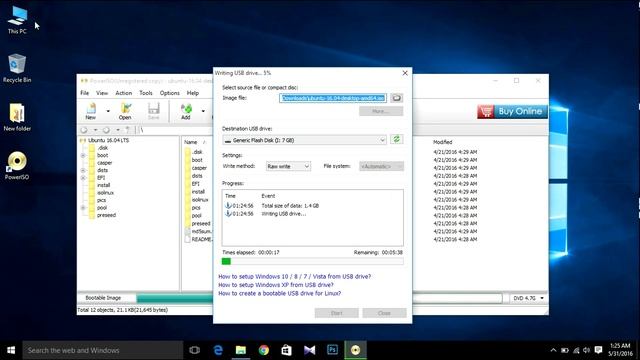The height and width of the screenshot is (360, 640).
Task: Open the Windows XP USB setup link
Action: 276,285
